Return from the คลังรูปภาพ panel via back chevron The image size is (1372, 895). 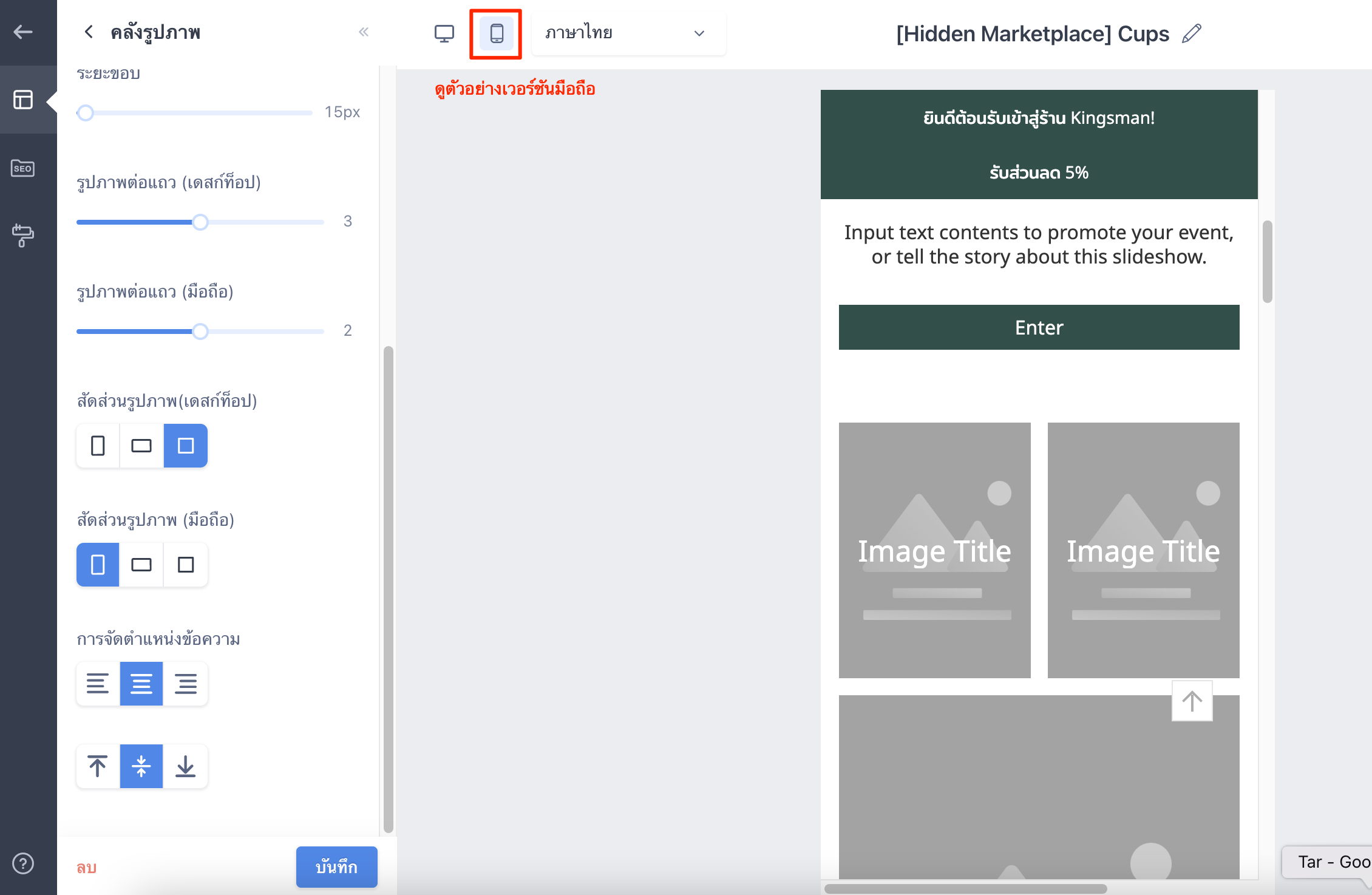click(x=89, y=32)
